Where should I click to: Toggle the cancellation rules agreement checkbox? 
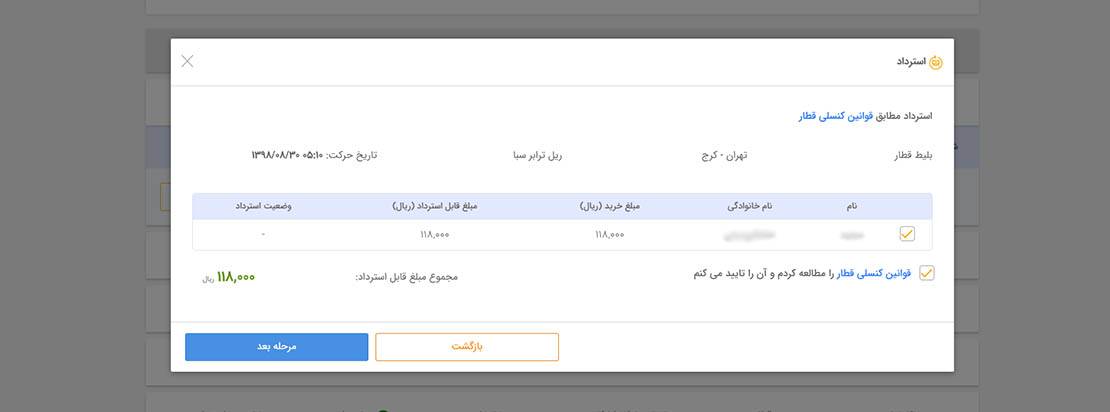coord(926,273)
